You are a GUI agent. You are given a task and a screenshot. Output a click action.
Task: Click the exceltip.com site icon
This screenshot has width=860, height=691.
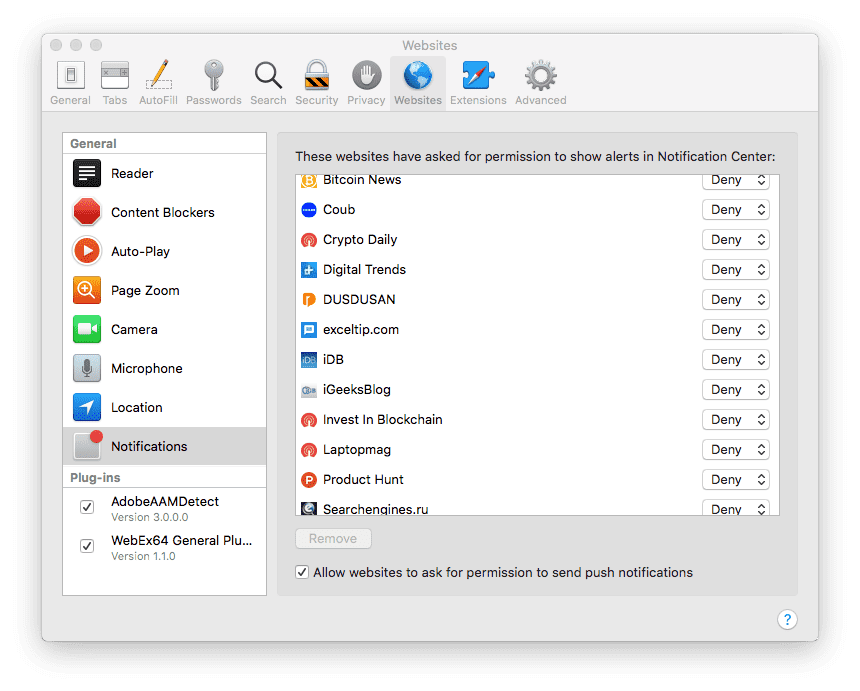pos(309,330)
